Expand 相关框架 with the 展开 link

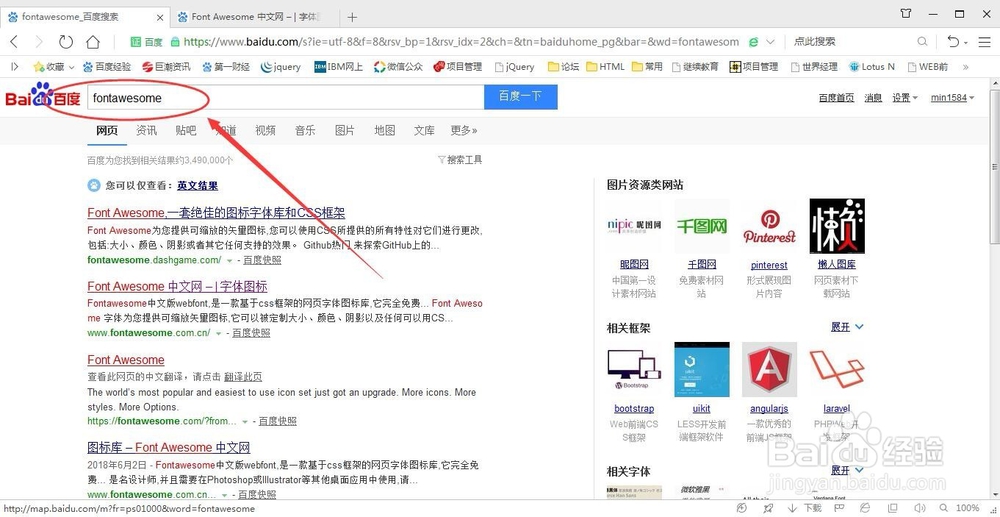(847, 326)
